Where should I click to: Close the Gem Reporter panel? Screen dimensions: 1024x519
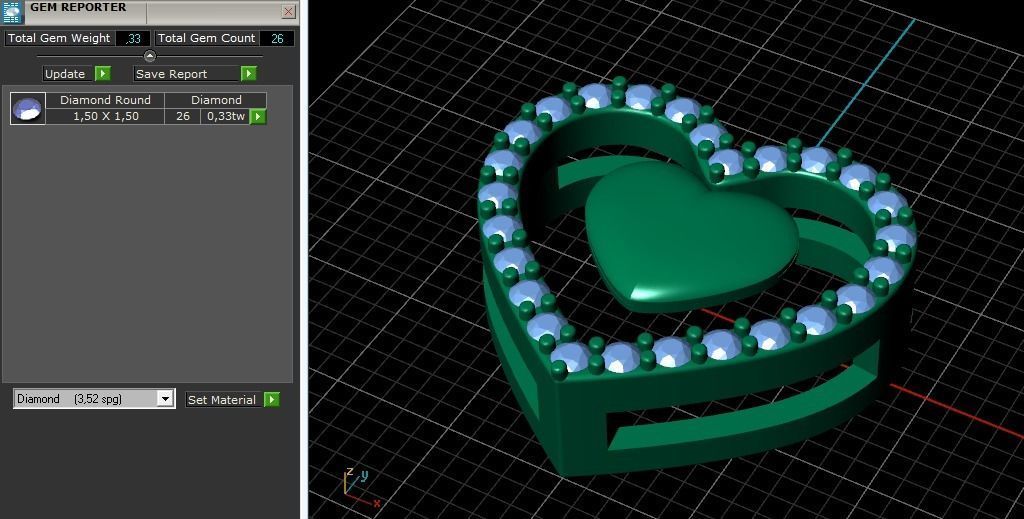(x=289, y=12)
